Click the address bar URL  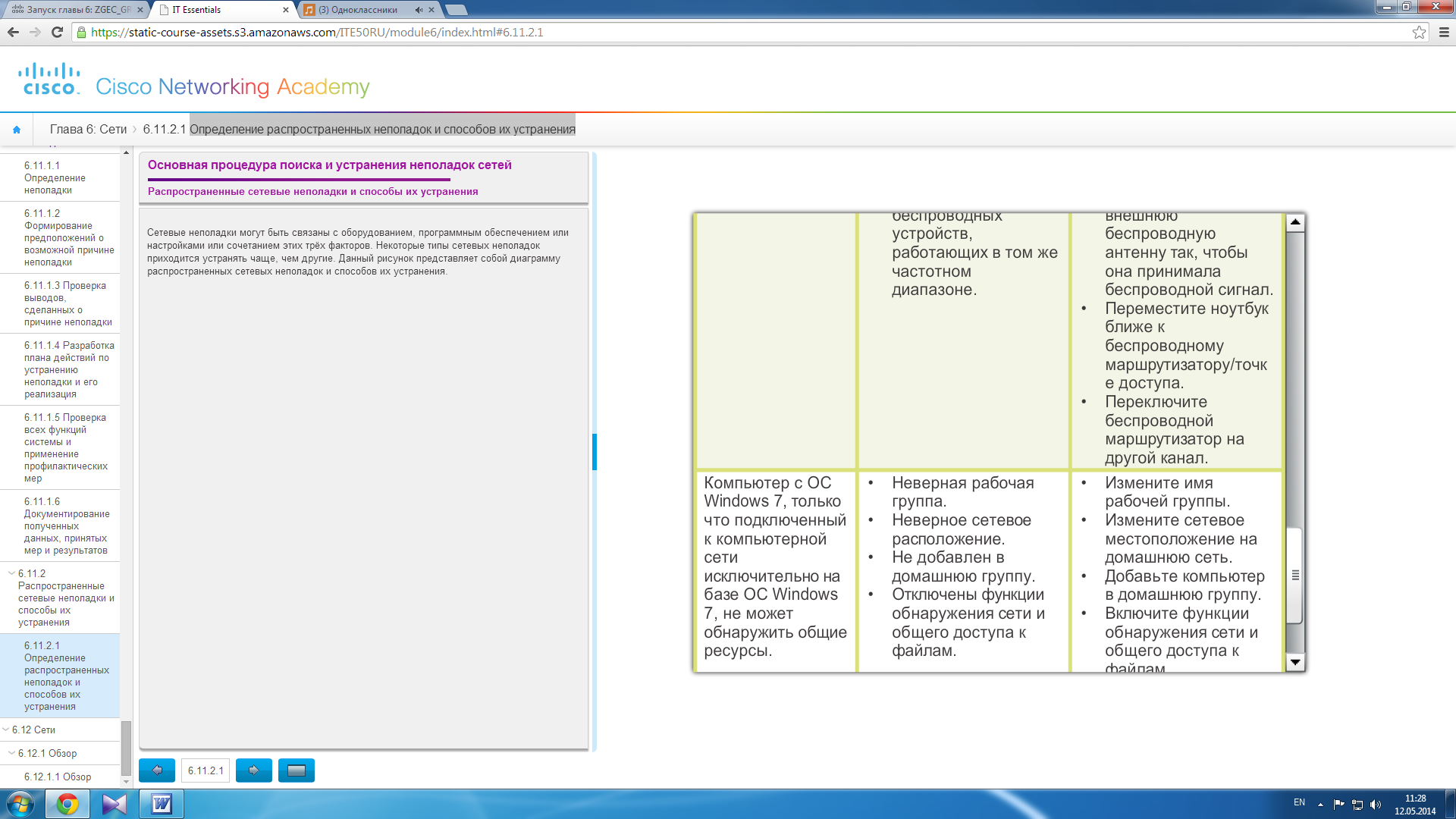point(317,32)
